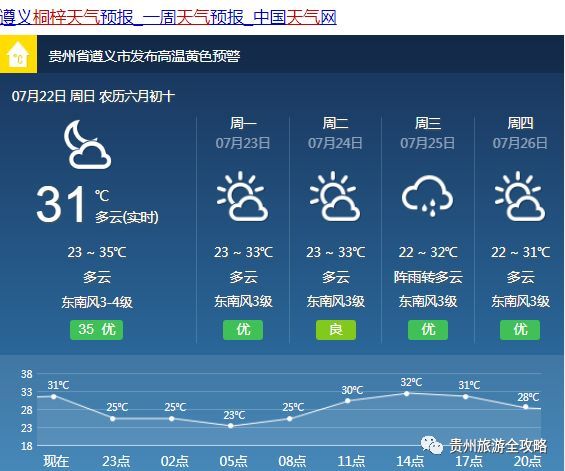Click Thursday's 优 air quality badge

tap(520, 330)
